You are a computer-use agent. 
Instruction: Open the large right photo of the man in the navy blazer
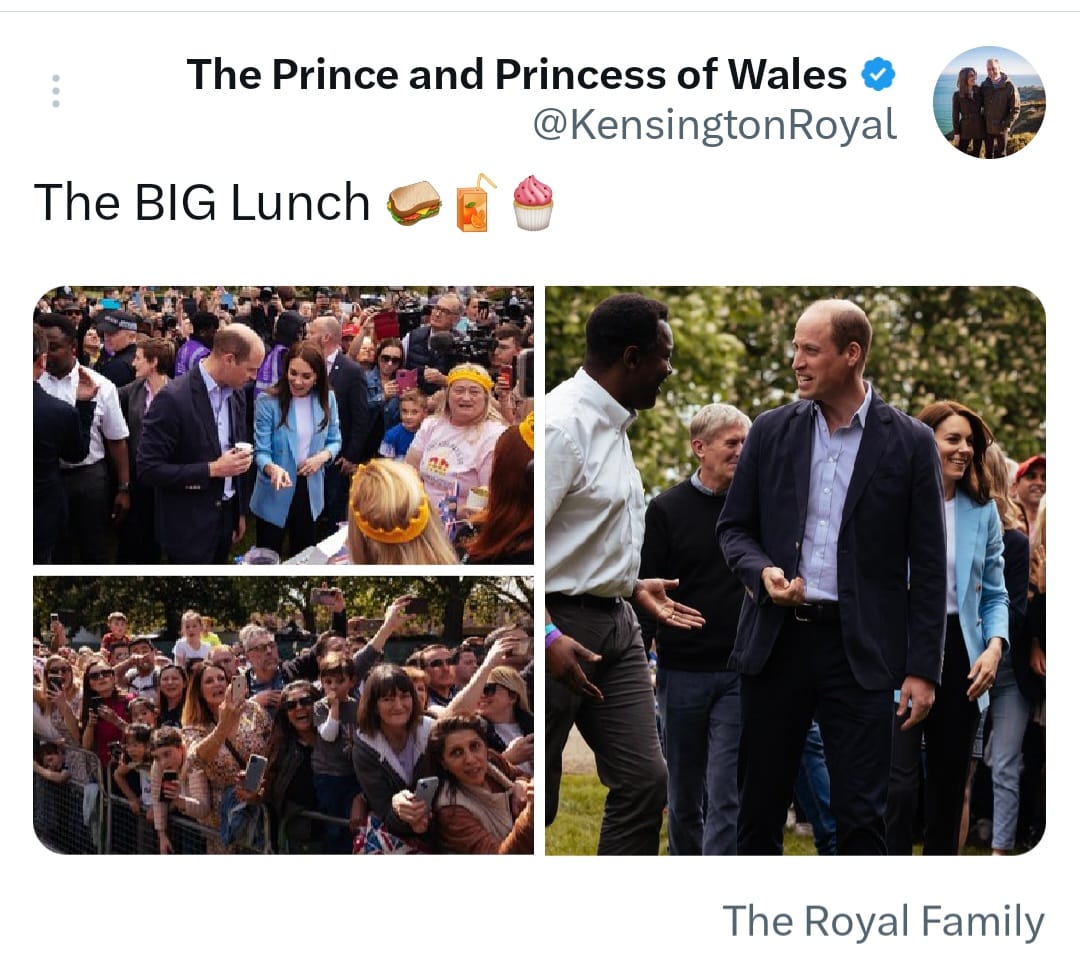pos(796,570)
